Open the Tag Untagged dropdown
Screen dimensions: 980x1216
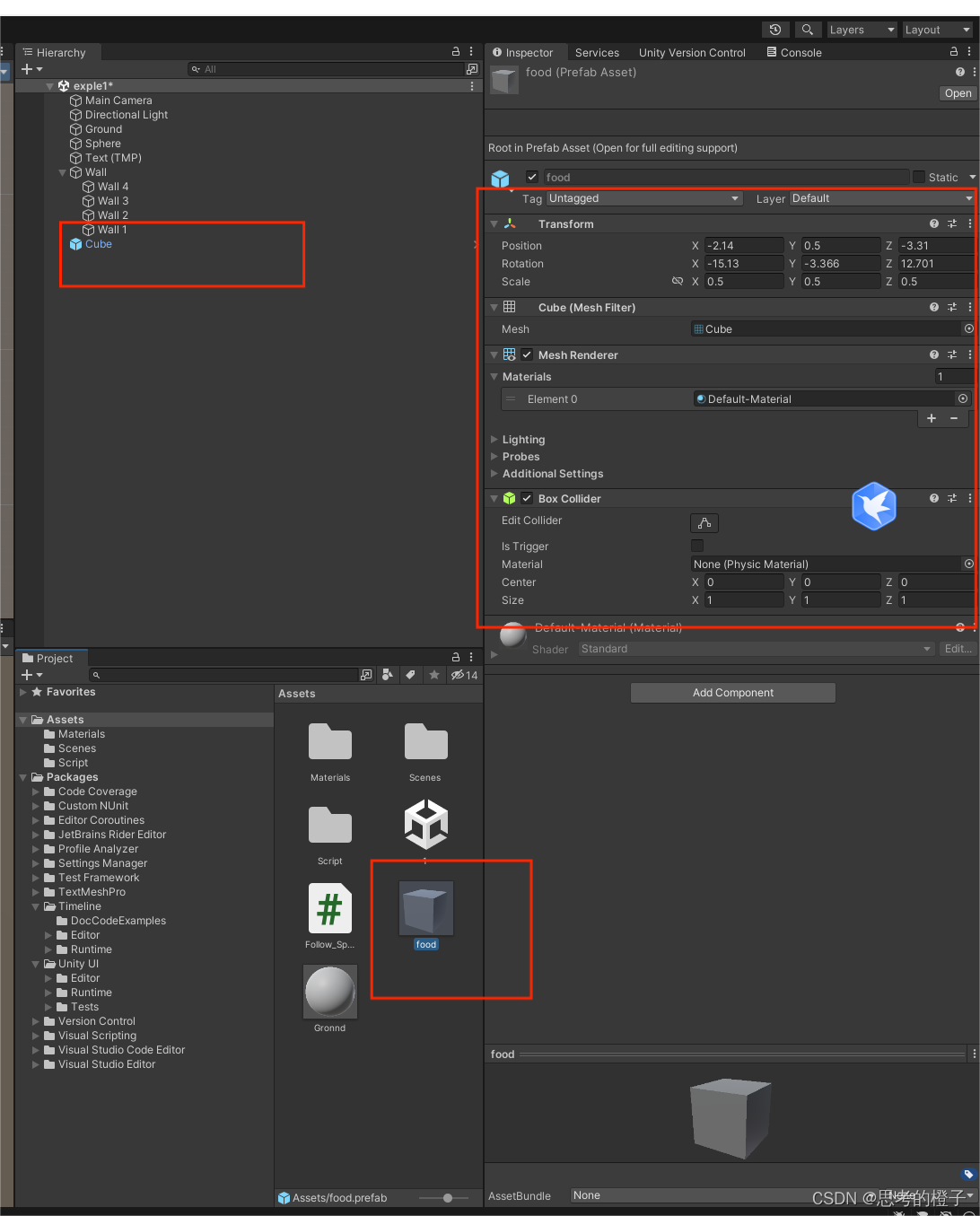click(644, 198)
